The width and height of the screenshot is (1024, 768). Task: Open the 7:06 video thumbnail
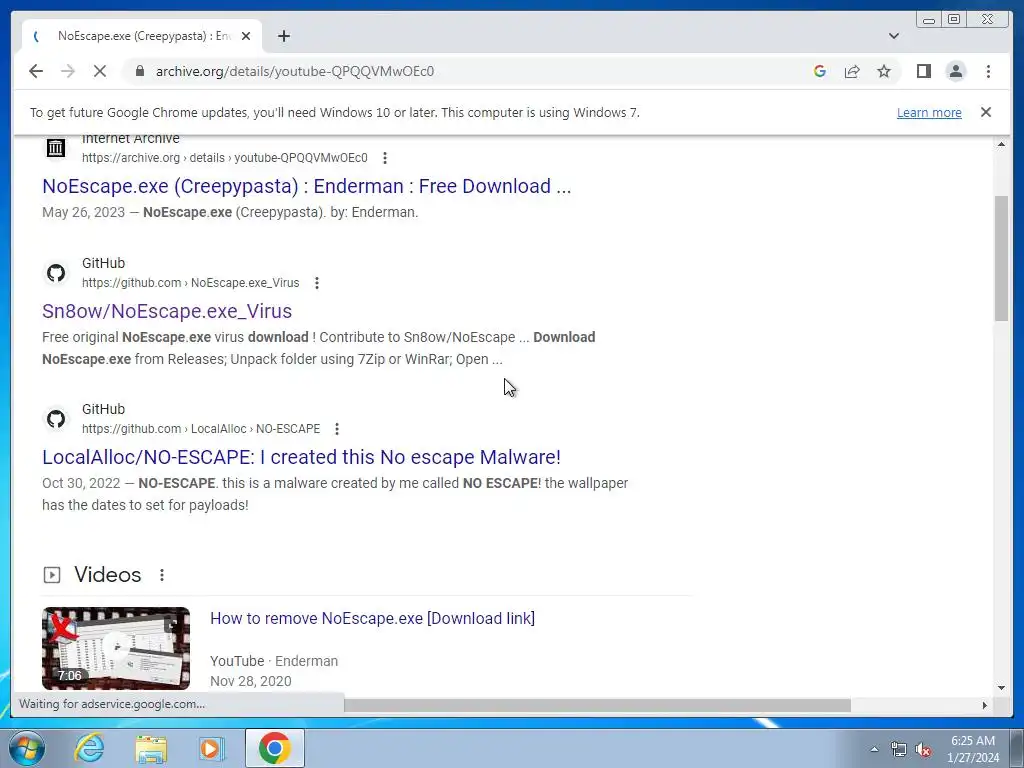click(x=116, y=648)
